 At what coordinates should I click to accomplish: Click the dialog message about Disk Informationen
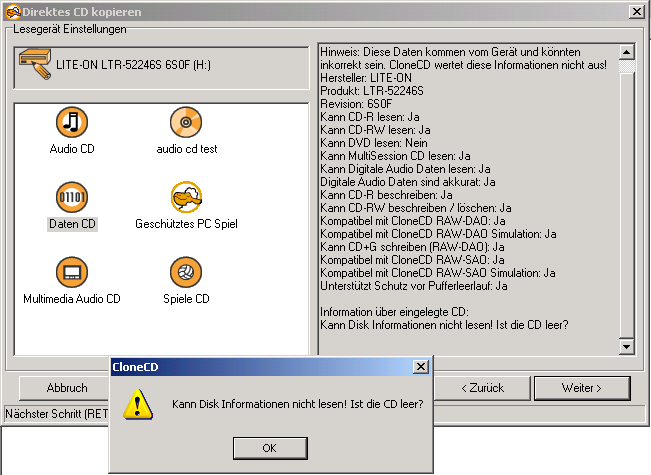298,404
